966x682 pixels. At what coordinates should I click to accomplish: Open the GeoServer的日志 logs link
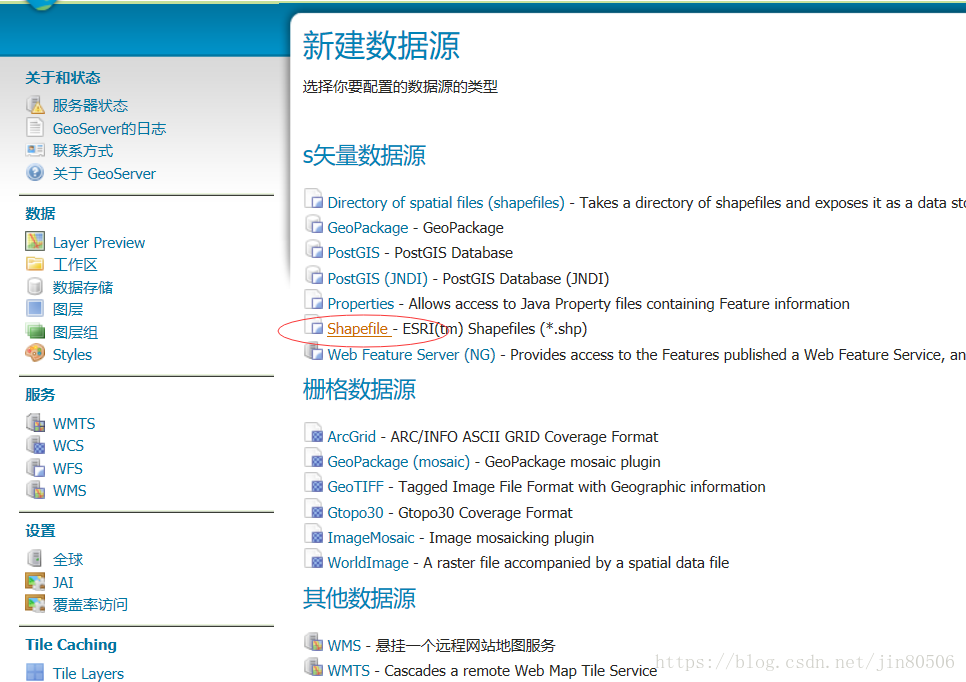(x=109, y=128)
